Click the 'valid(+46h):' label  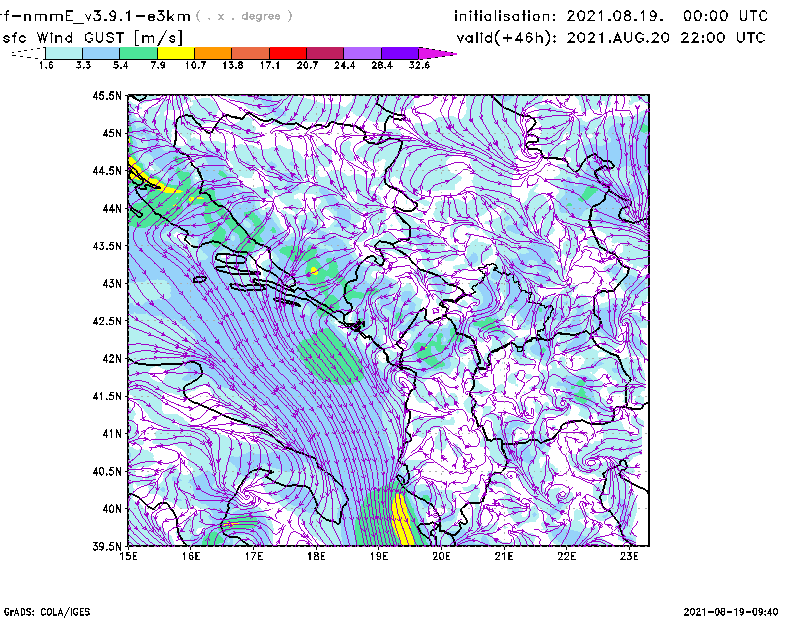click(x=507, y=38)
